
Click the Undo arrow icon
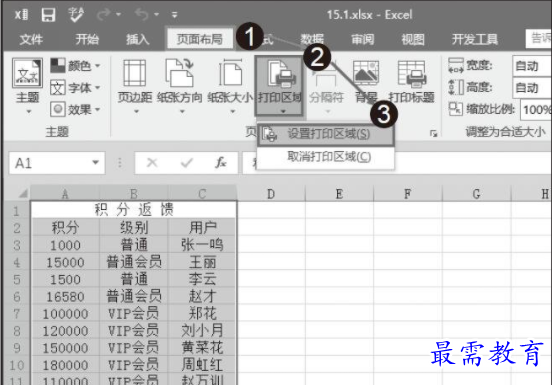(x=142, y=14)
